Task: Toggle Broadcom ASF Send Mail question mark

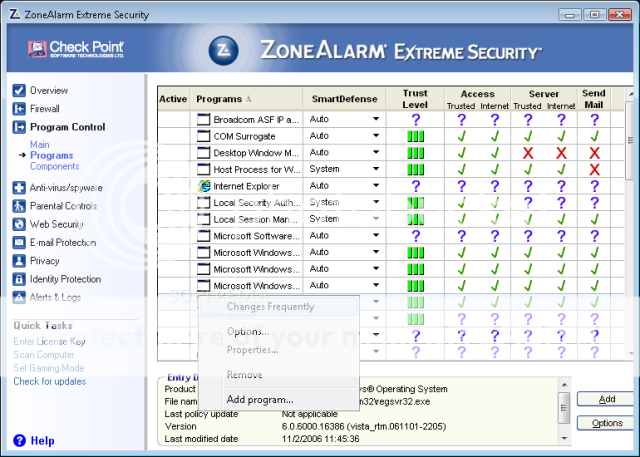Action: [x=594, y=119]
